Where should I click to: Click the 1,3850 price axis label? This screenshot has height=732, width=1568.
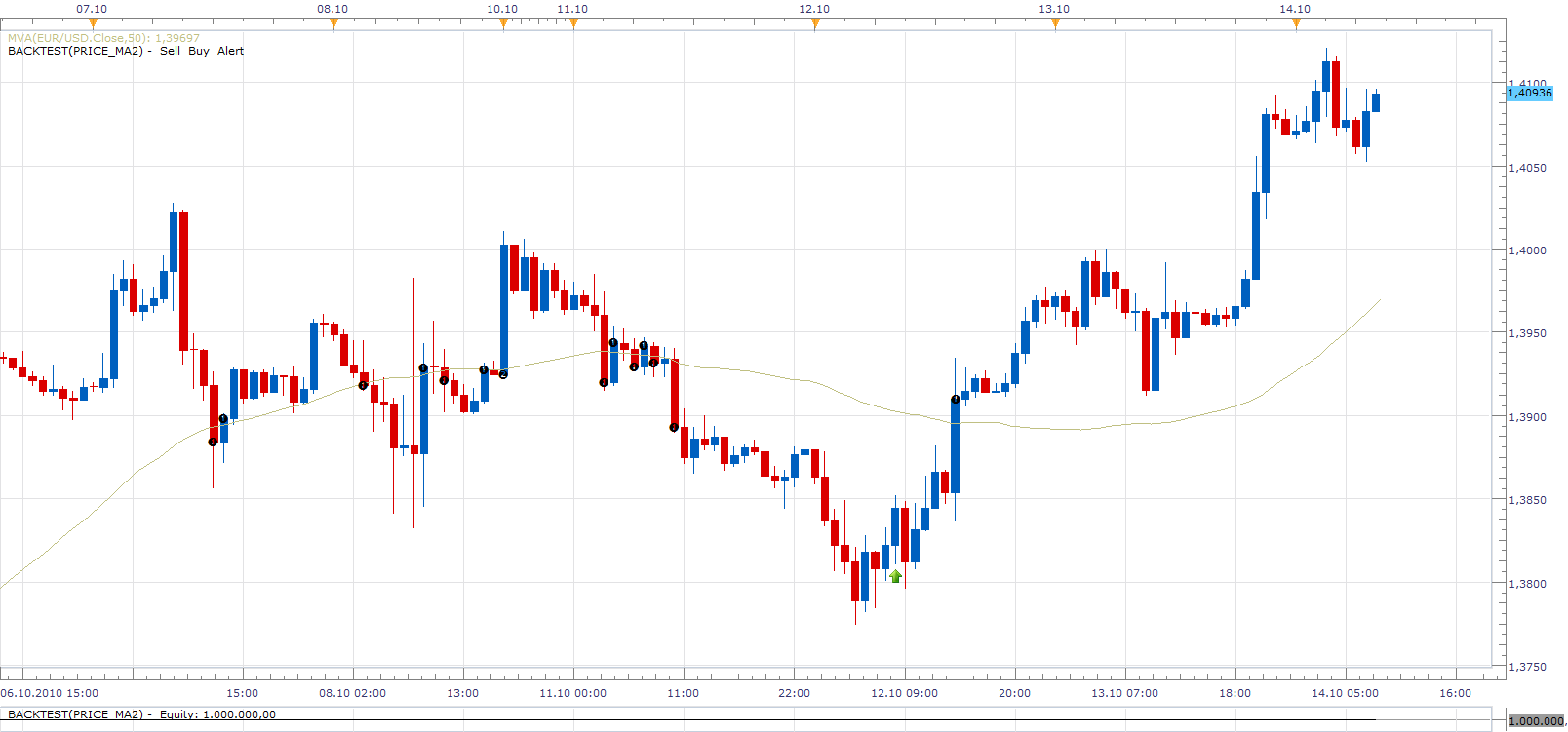1527,500
